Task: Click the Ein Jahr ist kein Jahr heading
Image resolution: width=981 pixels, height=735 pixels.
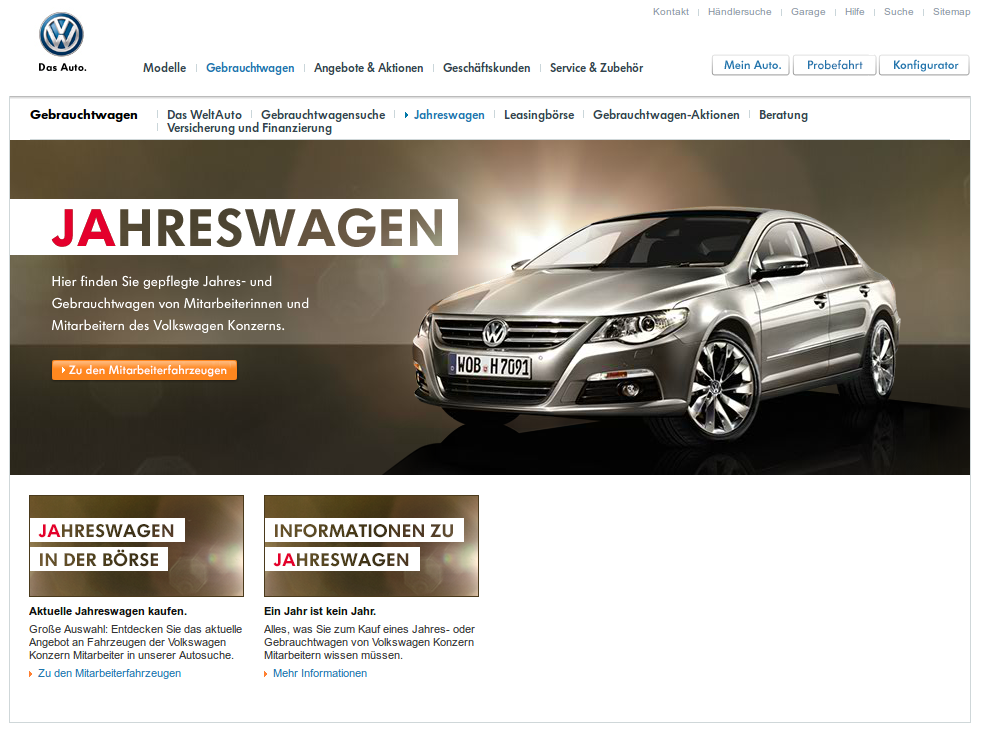Action: point(320,611)
